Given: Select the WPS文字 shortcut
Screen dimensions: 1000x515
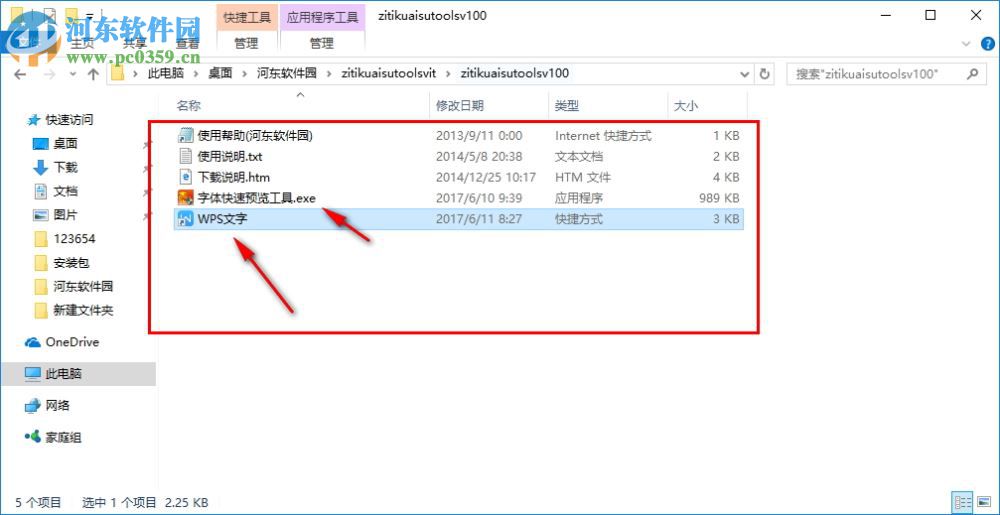Looking at the screenshot, I should (459, 219).
